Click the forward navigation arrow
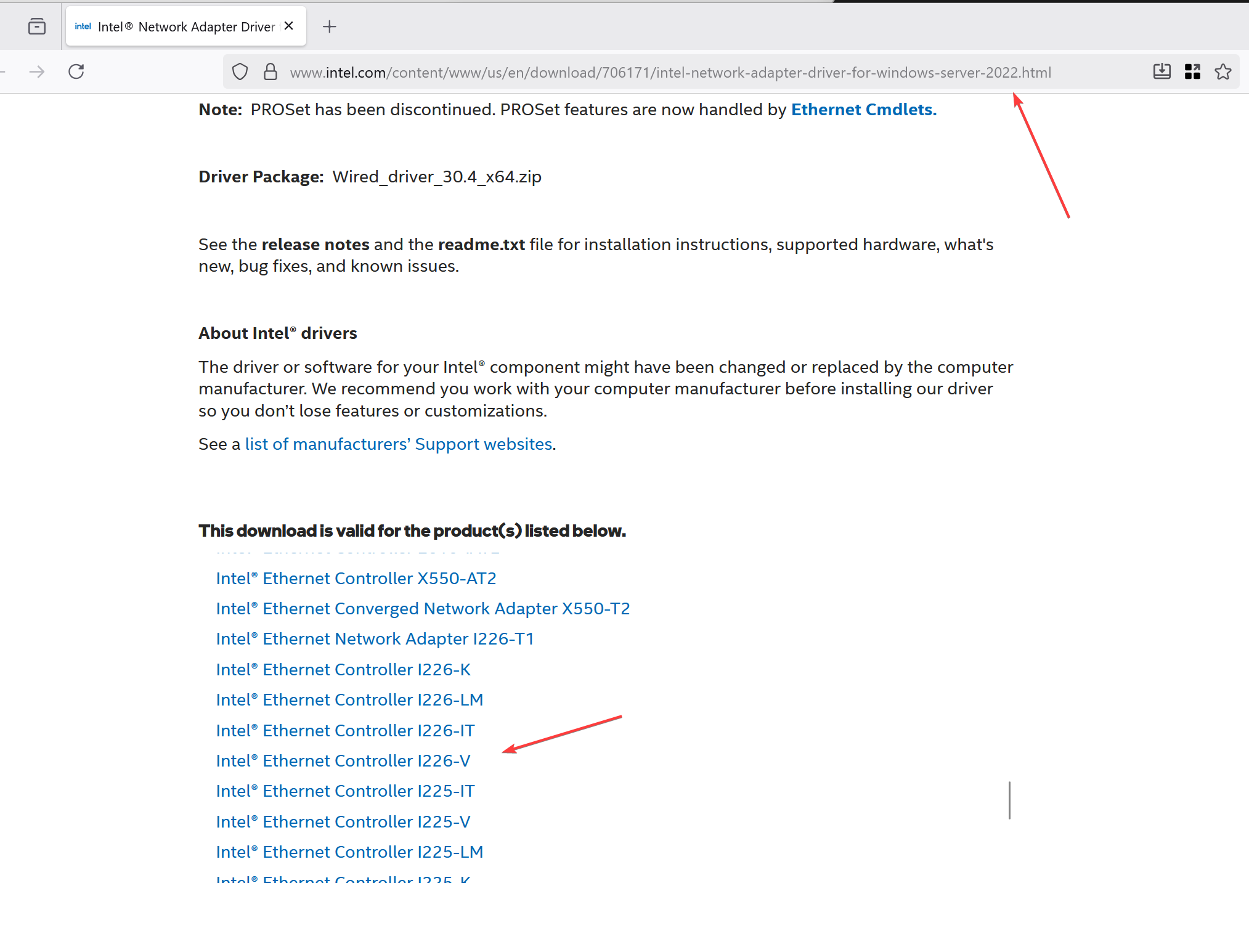 coord(36,71)
